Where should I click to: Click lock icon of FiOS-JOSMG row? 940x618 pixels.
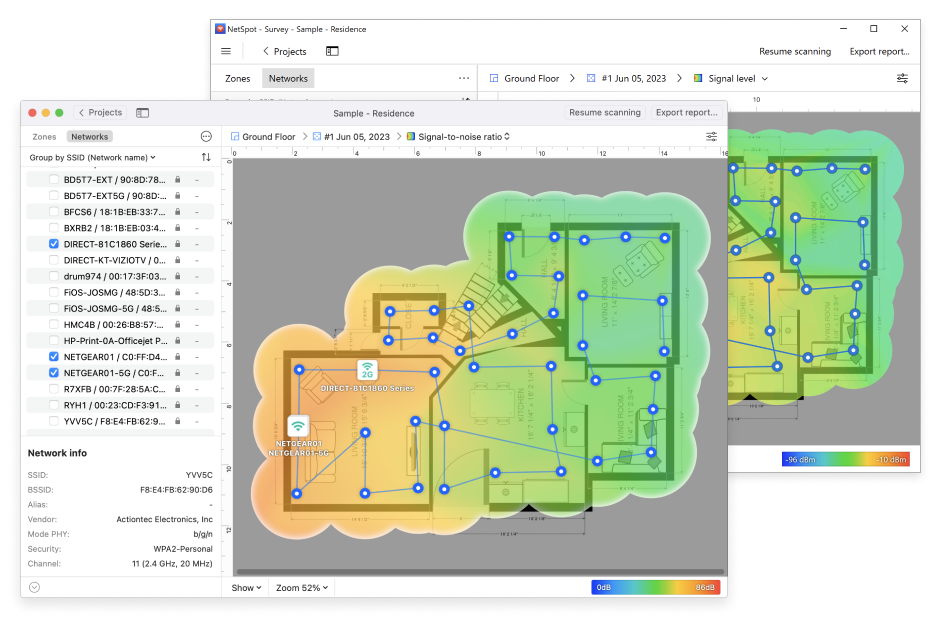[177, 293]
